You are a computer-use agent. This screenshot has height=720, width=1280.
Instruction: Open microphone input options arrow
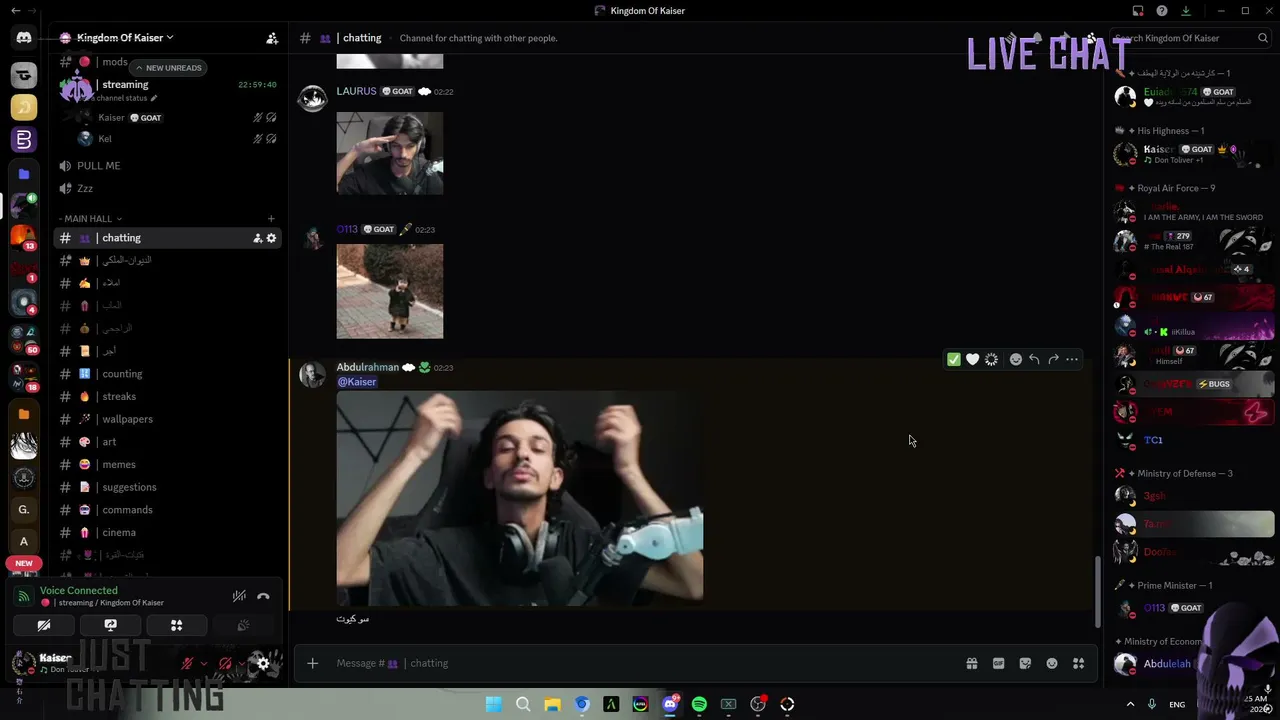(x=203, y=663)
